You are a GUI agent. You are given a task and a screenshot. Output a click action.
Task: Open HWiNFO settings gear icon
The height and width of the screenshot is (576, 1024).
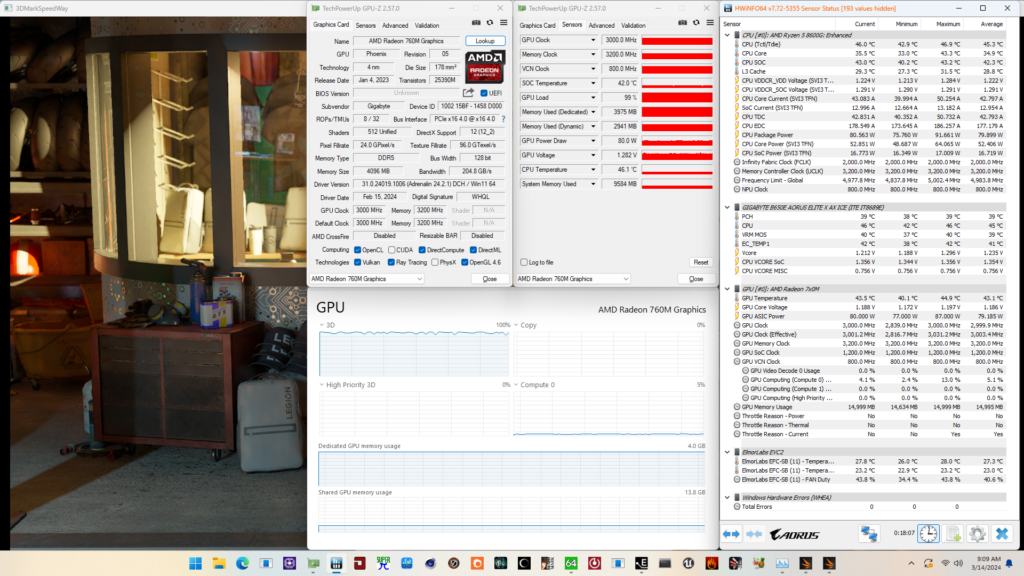(977, 534)
